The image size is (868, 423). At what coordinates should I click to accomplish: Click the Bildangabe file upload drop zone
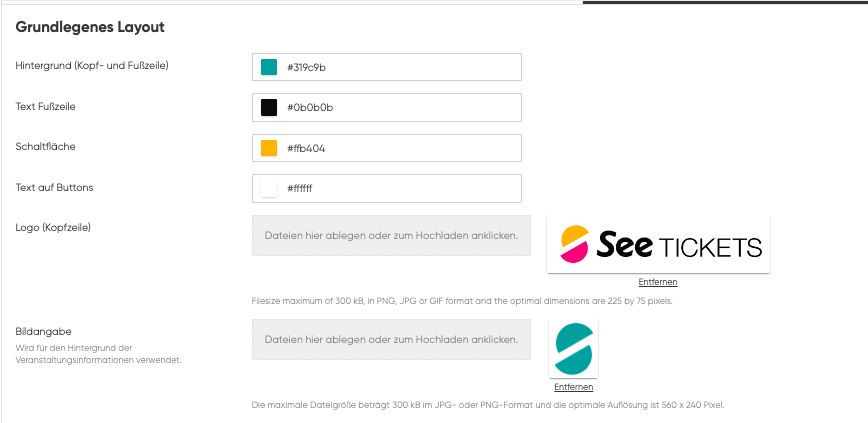tap(391, 339)
